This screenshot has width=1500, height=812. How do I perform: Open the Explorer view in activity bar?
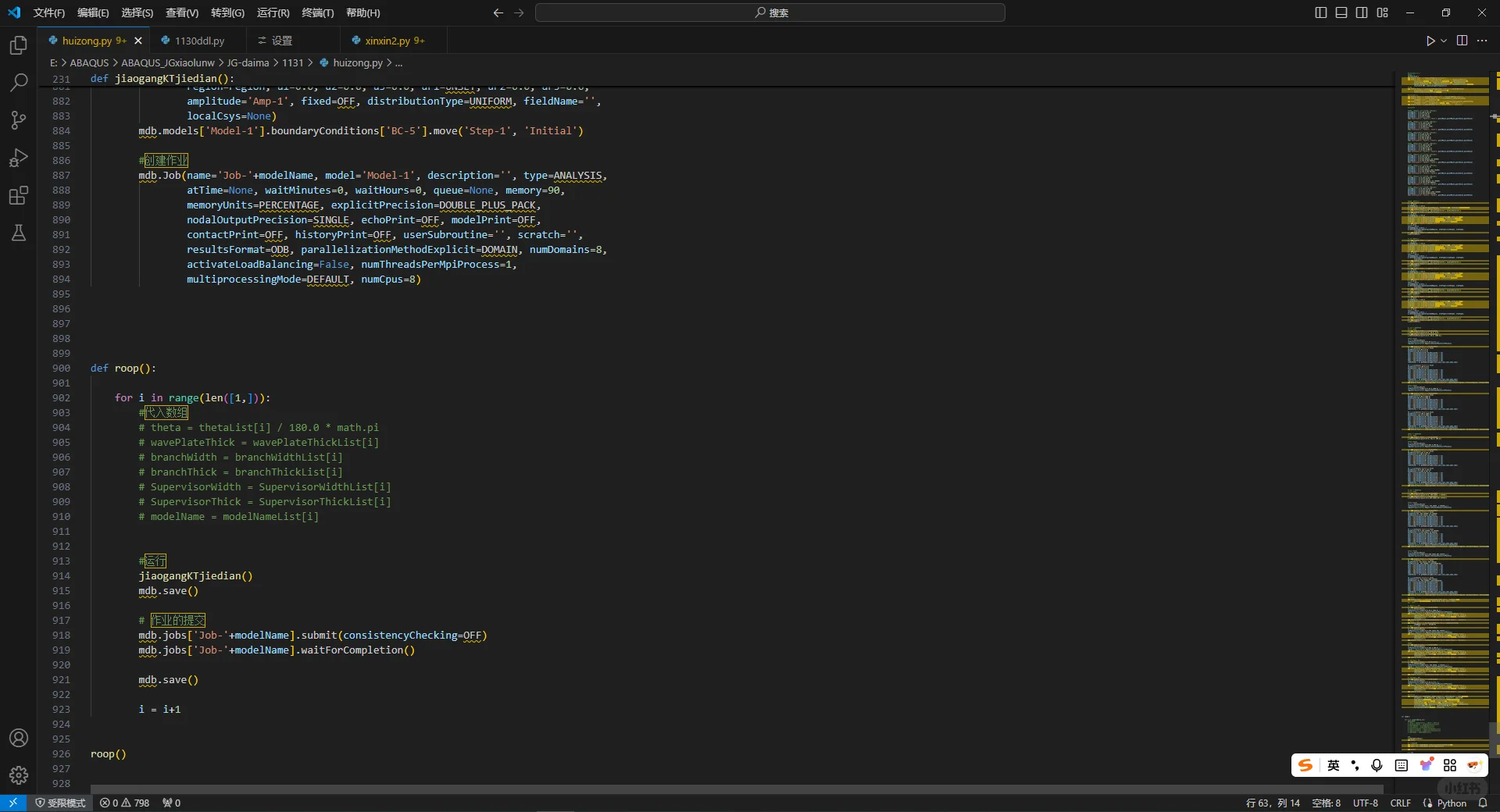coord(19,45)
